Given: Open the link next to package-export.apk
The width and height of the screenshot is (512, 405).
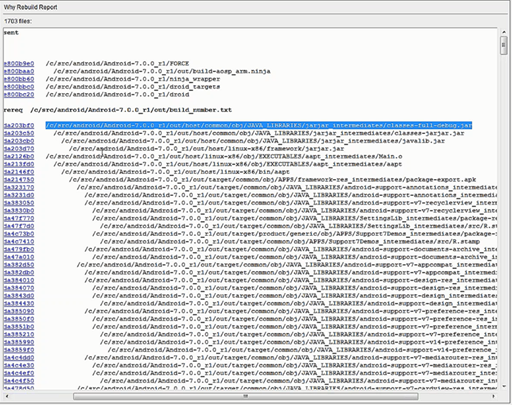Looking at the screenshot, I should 19,180.
